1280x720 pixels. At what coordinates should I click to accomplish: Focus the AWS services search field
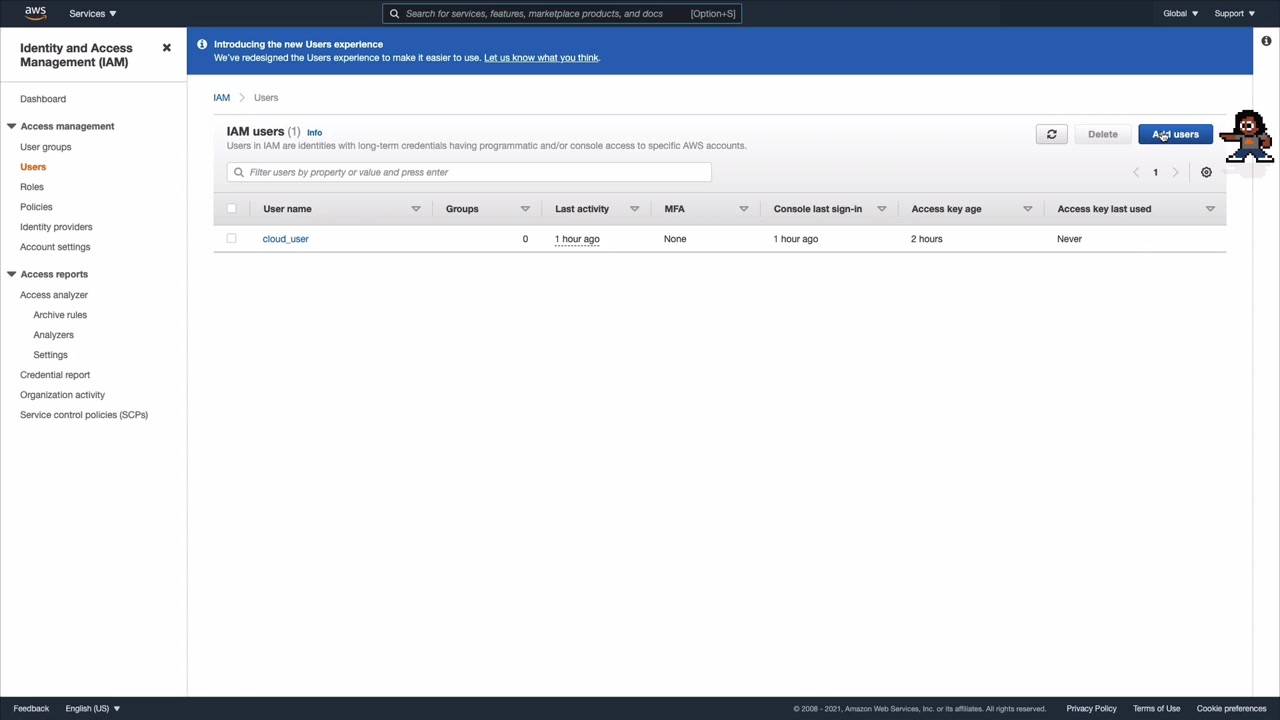[561, 14]
